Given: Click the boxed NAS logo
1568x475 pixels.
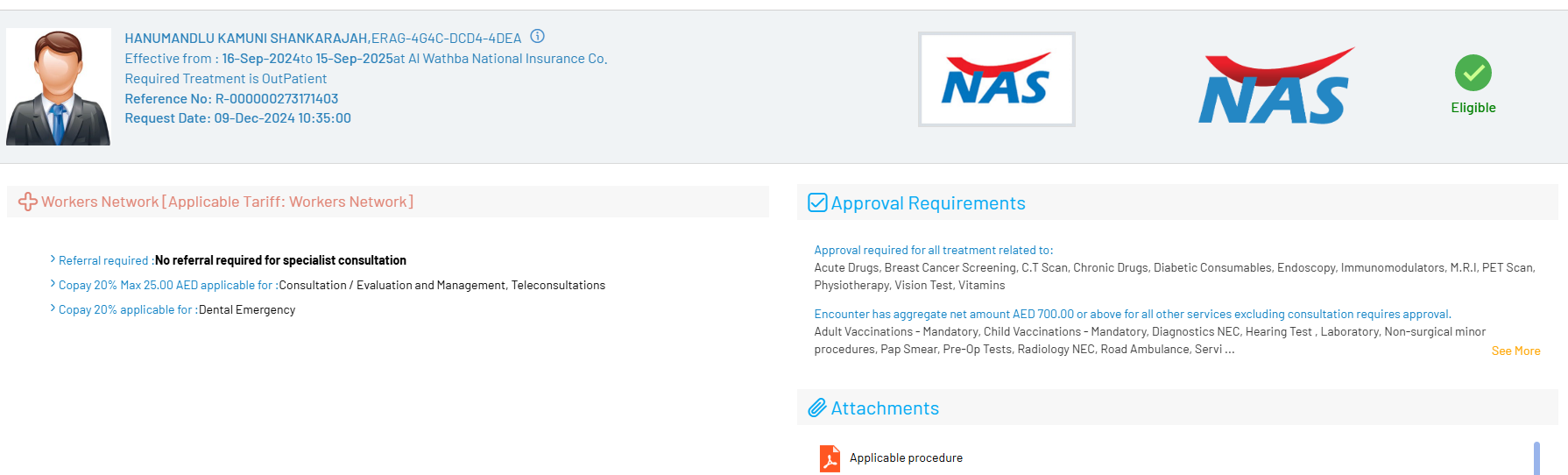Looking at the screenshot, I should (996, 80).
